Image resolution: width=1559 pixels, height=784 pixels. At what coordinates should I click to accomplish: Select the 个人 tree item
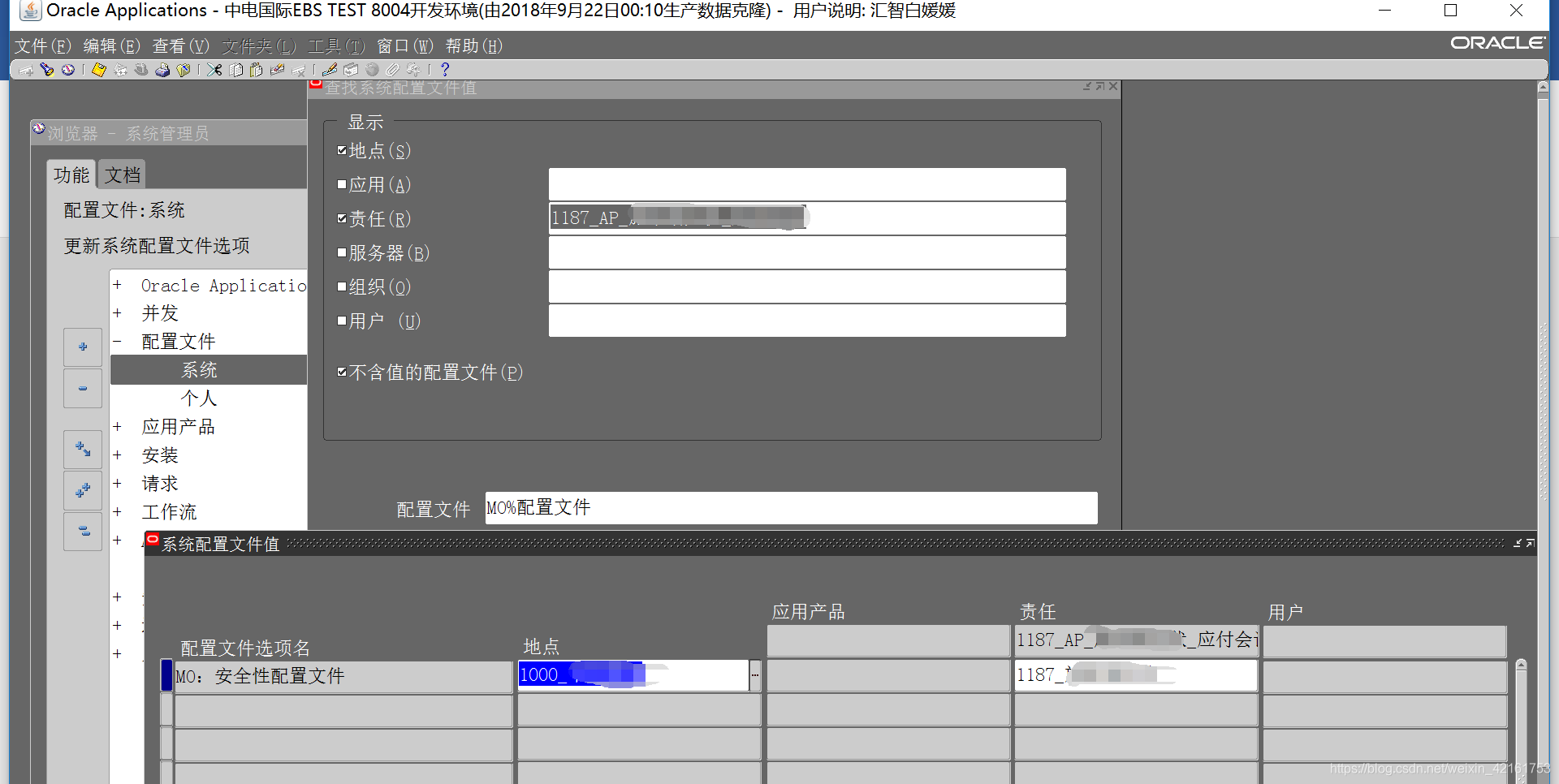(200, 398)
